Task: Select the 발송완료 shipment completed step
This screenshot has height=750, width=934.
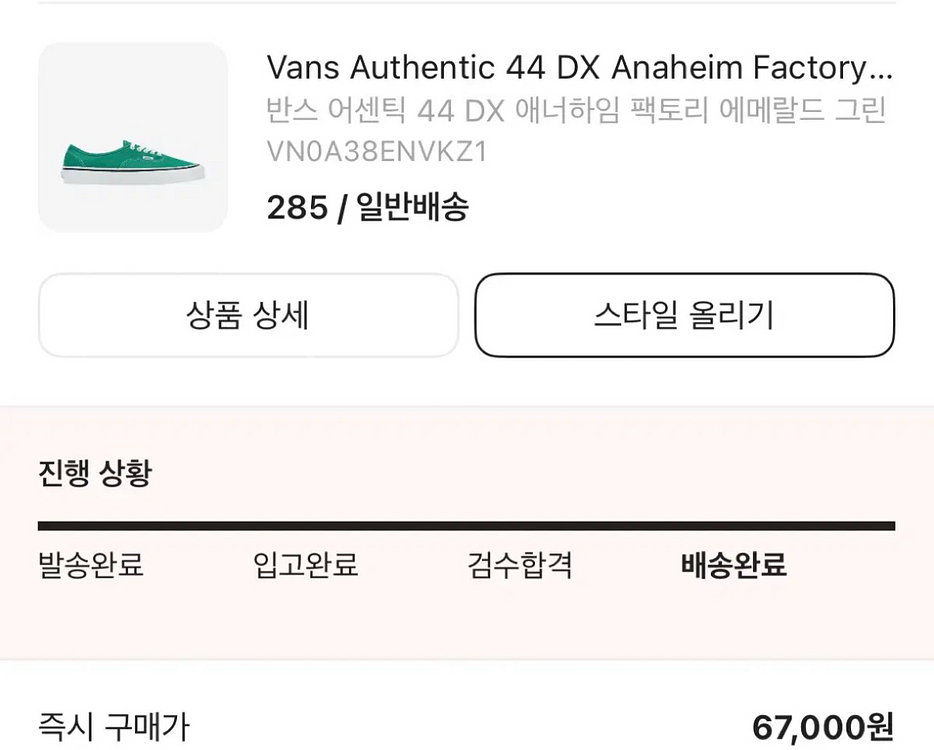Action: [89, 565]
